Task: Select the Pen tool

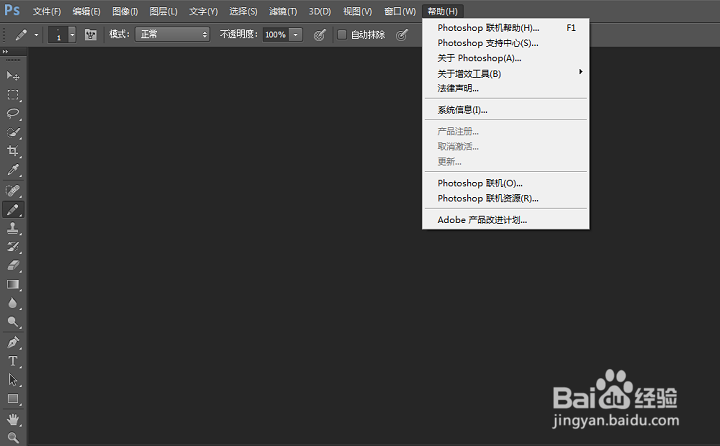Action: [x=13, y=342]
